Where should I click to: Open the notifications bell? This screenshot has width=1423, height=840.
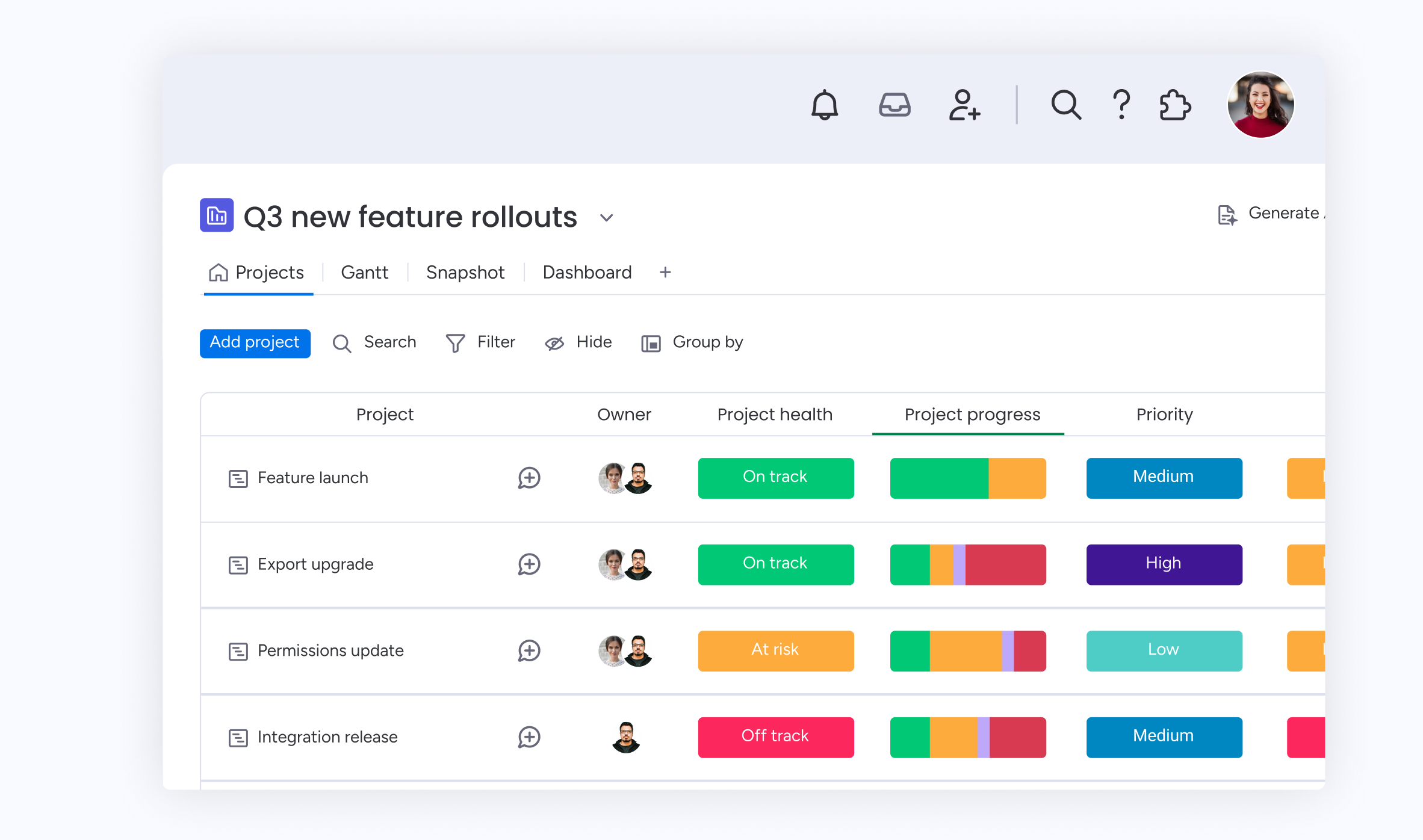(824, 105)
